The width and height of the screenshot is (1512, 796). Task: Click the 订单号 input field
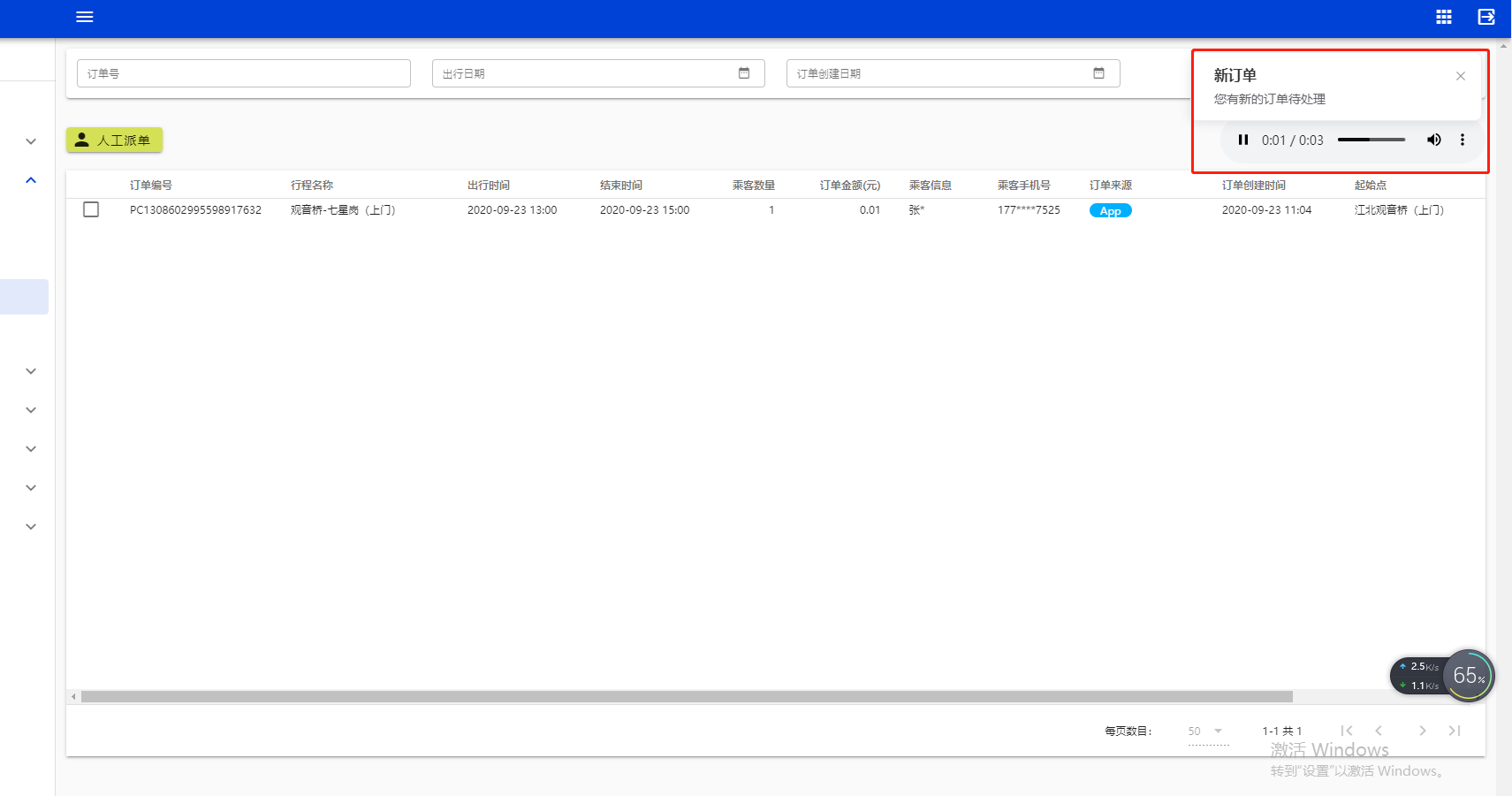click(x=243, y=73)
